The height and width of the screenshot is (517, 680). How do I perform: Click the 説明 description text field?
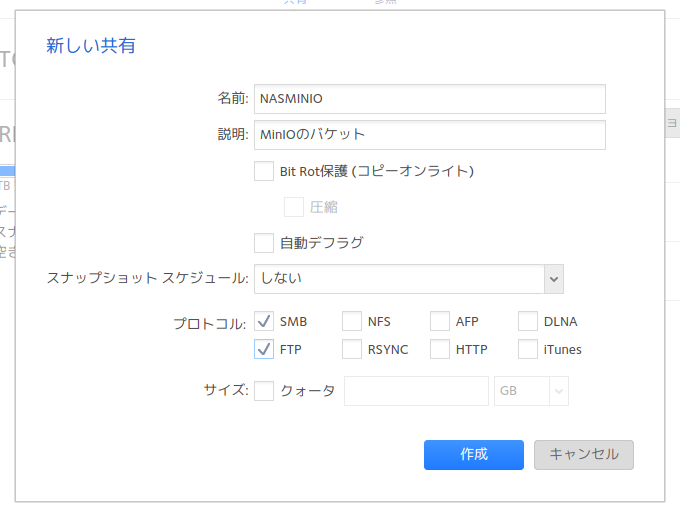point(430,134)
